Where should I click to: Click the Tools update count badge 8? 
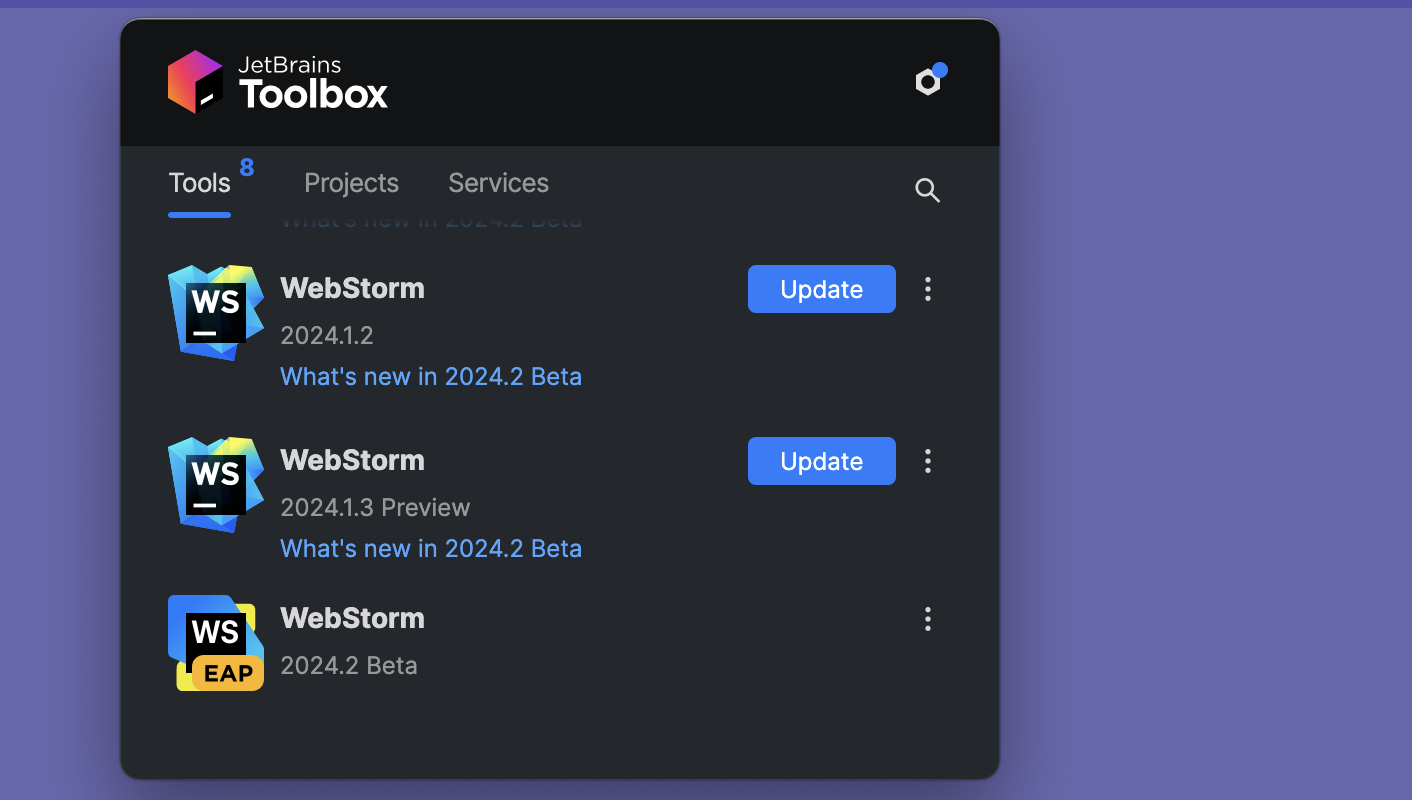pos(247,167)
